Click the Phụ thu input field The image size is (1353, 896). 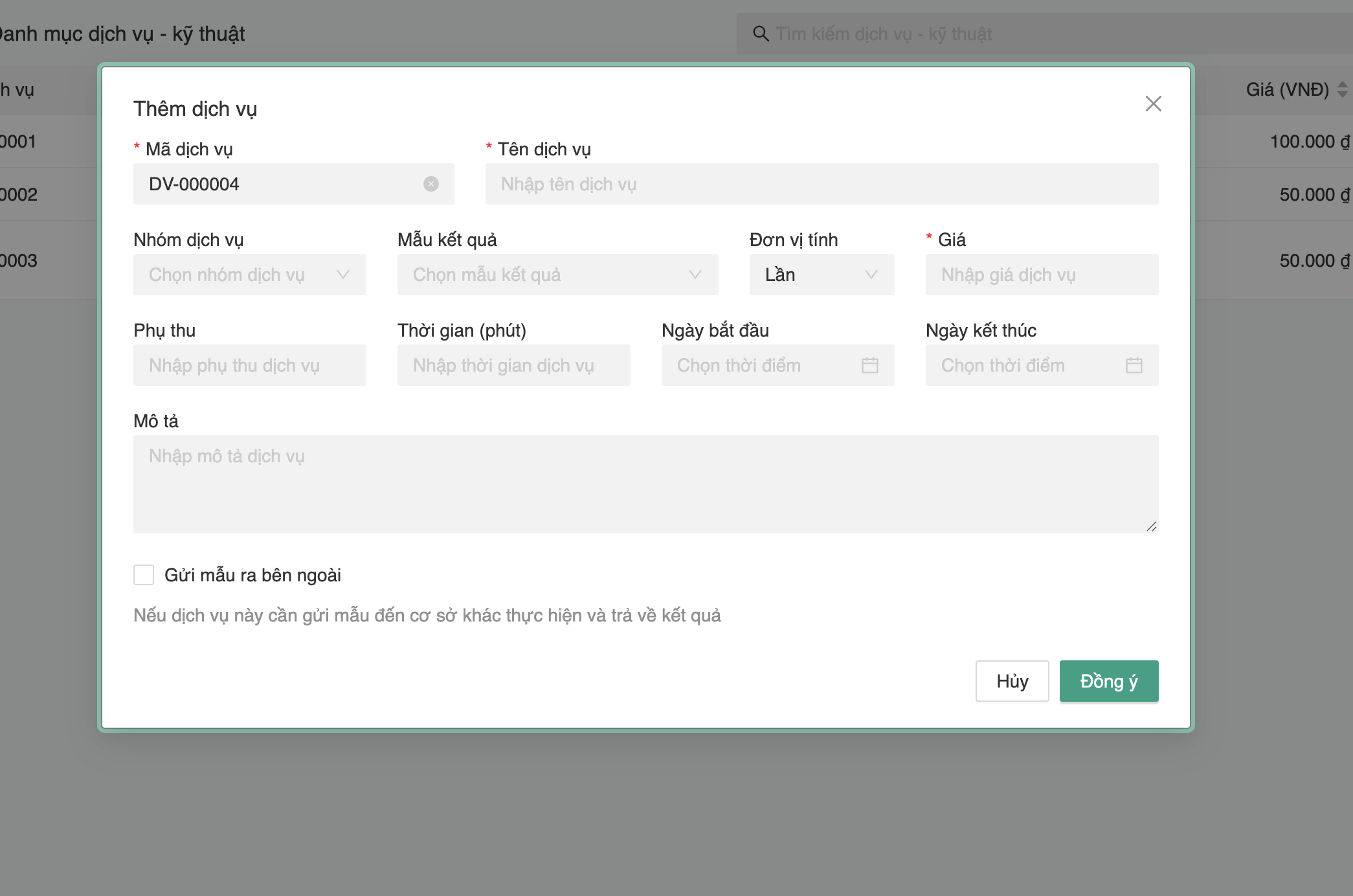[x=249, y=365]
